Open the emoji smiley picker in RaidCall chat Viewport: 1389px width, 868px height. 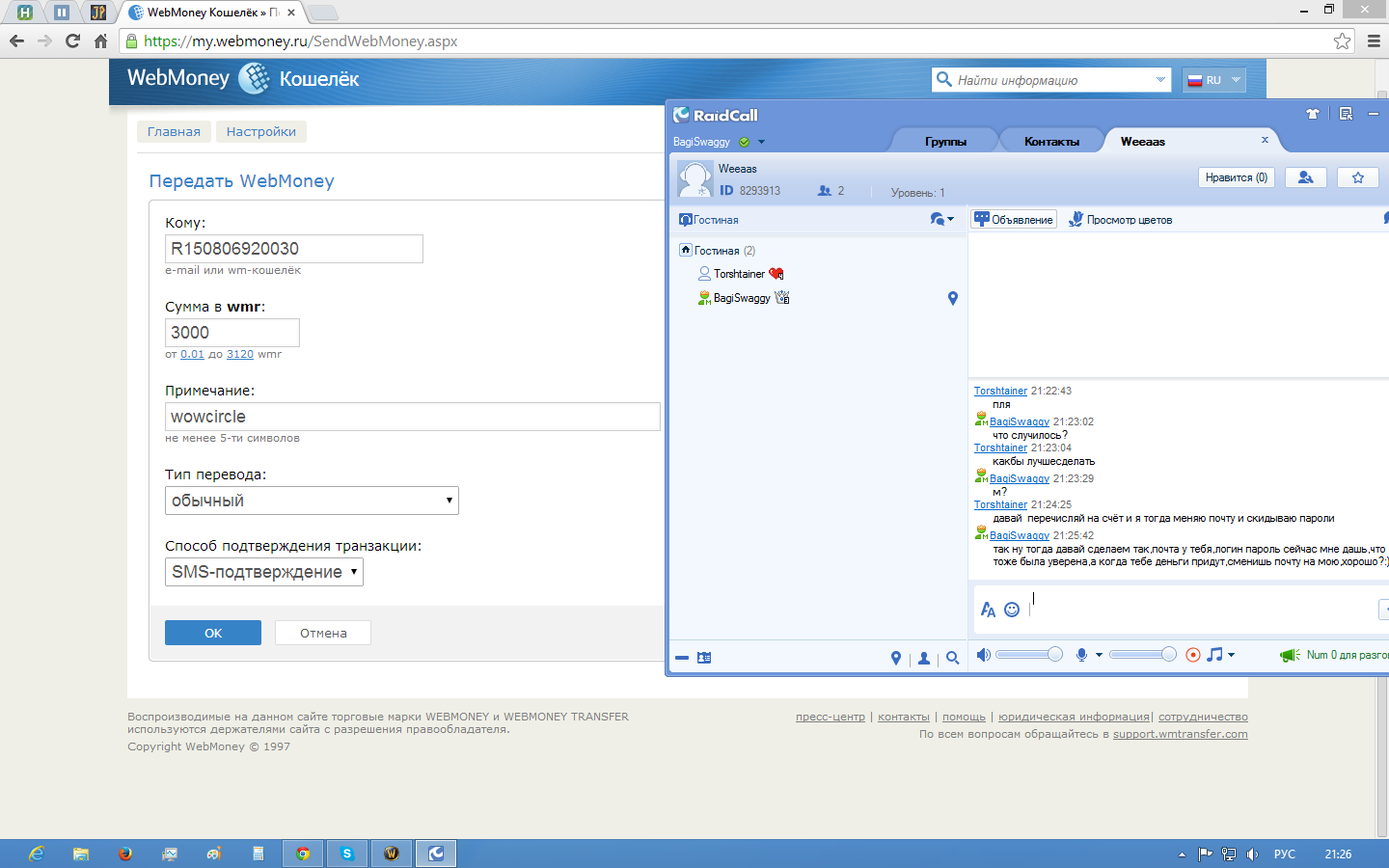tap(1012, 610)
